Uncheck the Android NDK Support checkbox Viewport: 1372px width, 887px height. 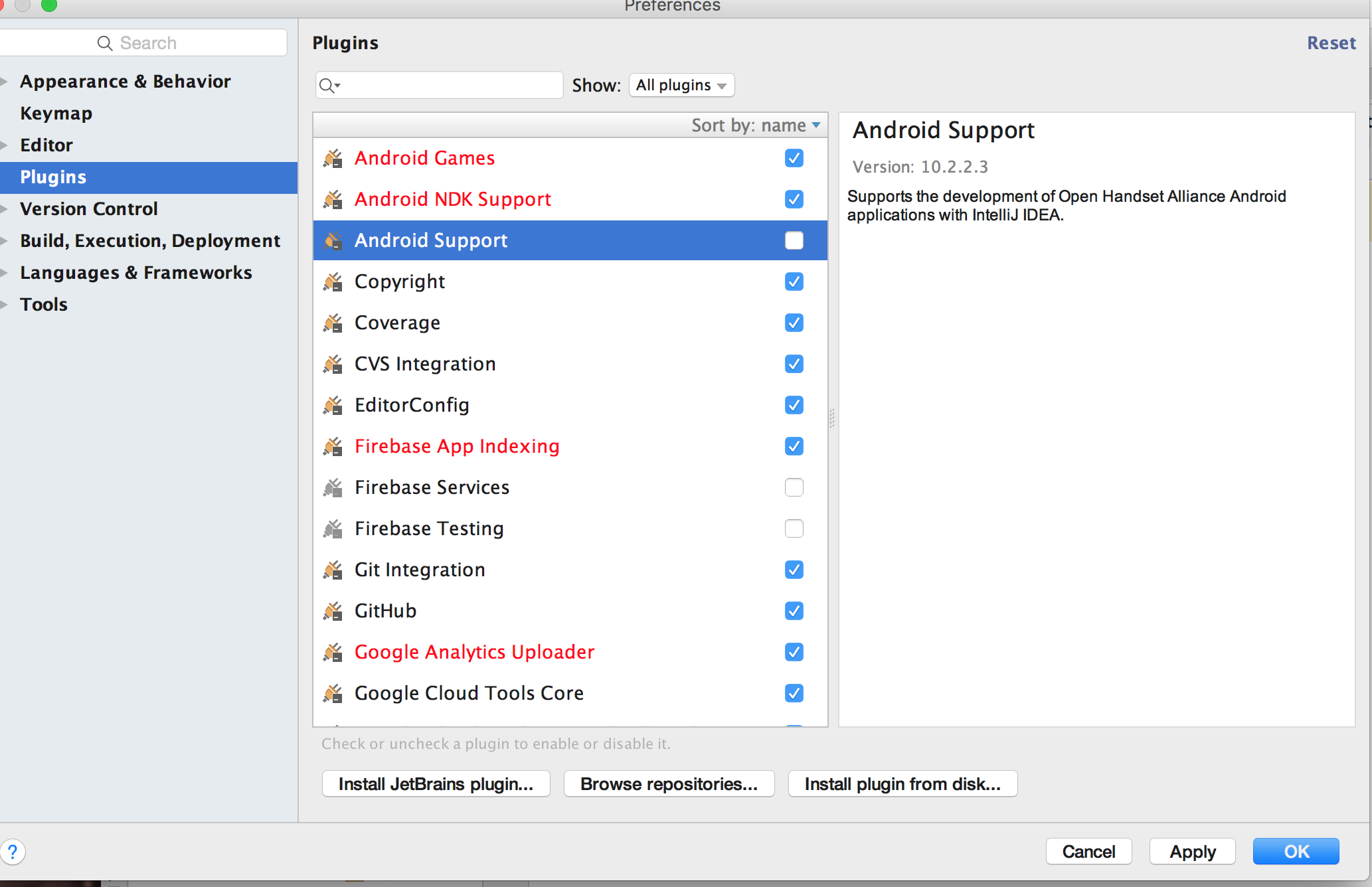coord(794,199)
